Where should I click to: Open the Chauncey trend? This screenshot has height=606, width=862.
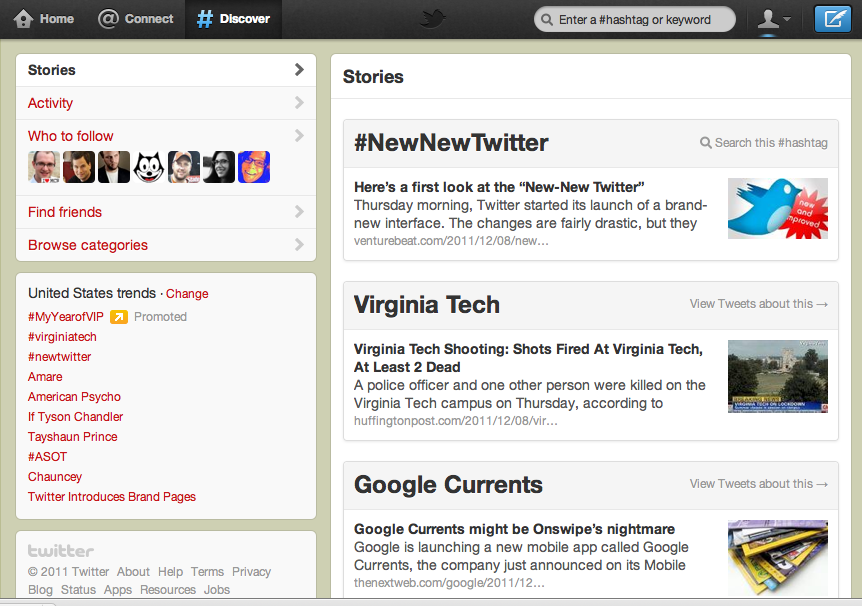55,477
